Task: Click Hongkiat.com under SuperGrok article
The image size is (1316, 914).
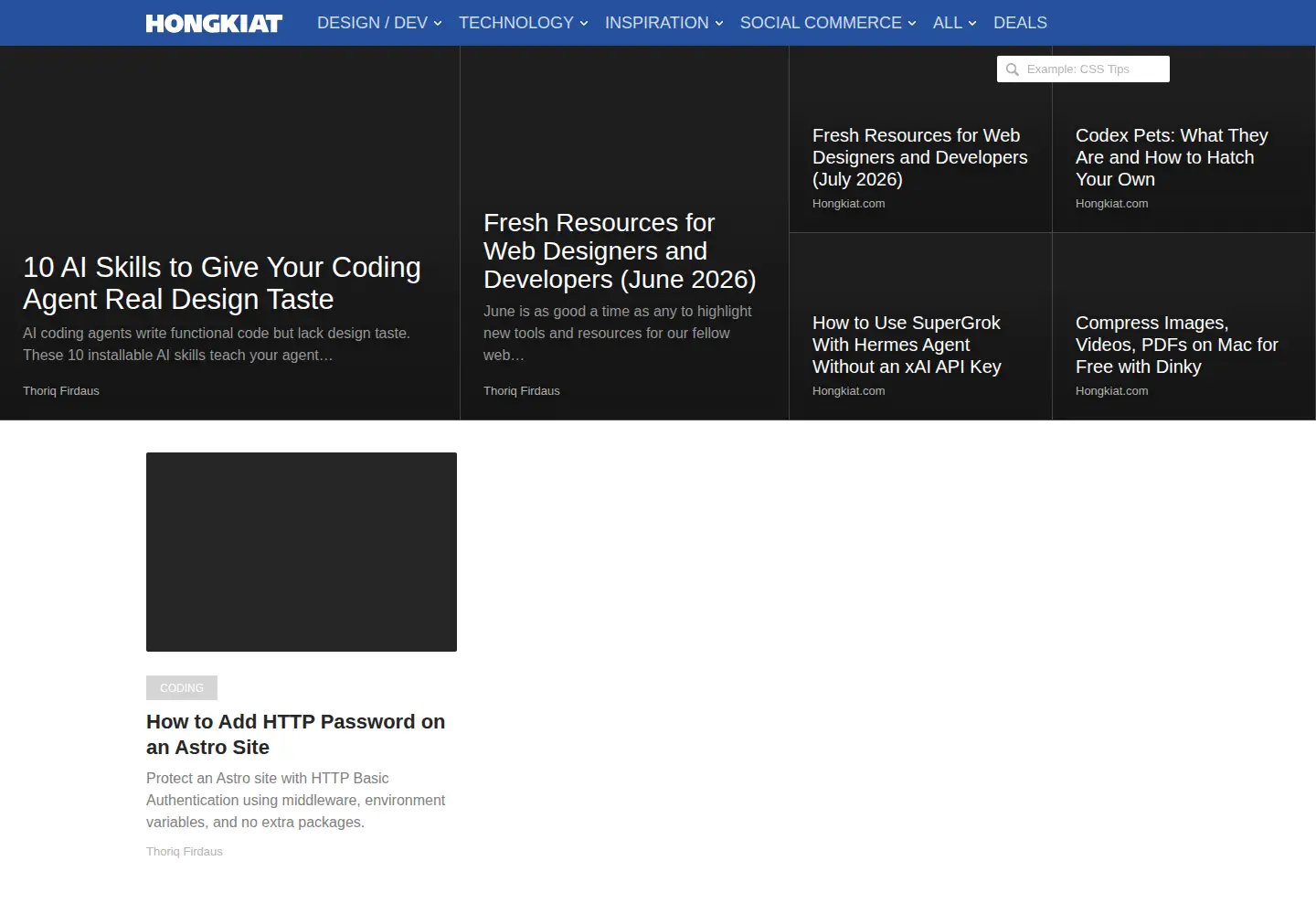Action: pos(849,391)
